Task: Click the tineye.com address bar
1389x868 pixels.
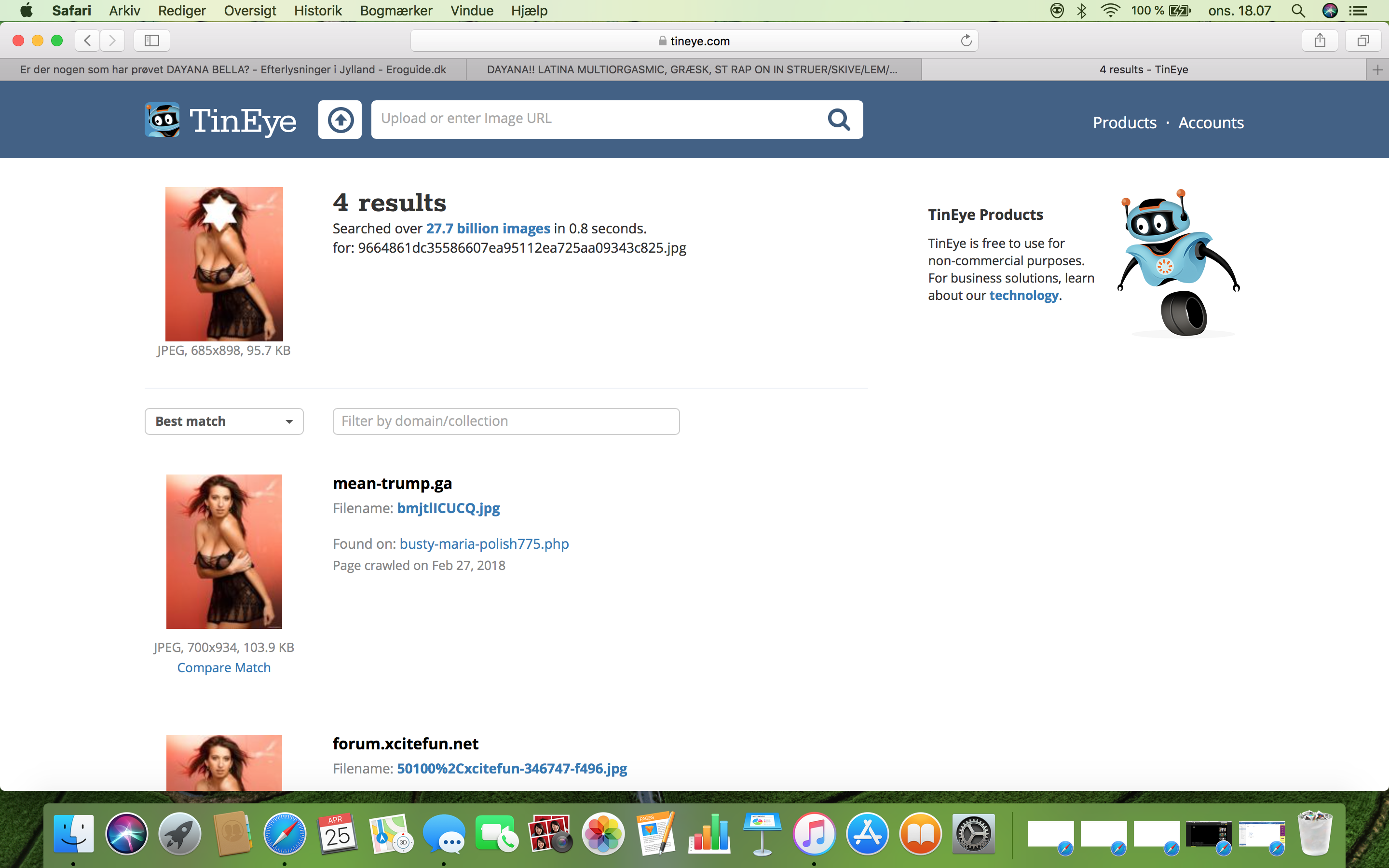Action: (x=694, y=41)
